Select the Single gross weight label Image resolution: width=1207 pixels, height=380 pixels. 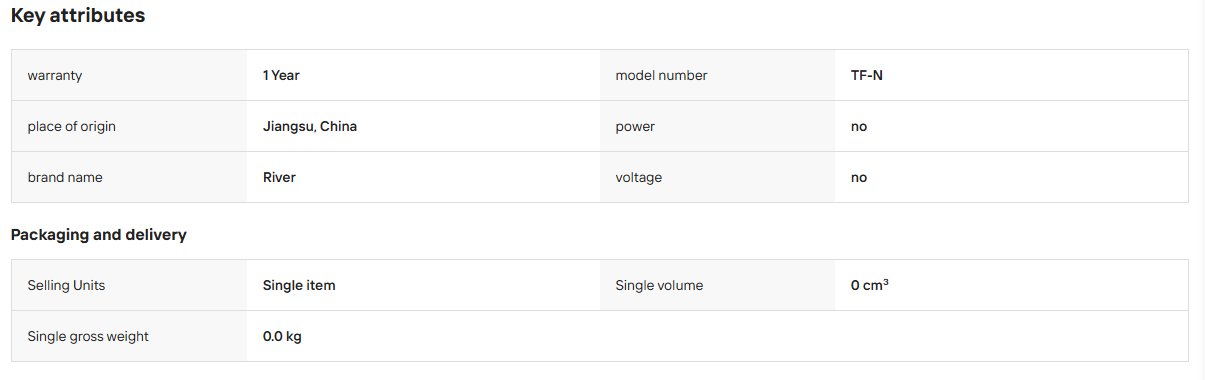88,337
